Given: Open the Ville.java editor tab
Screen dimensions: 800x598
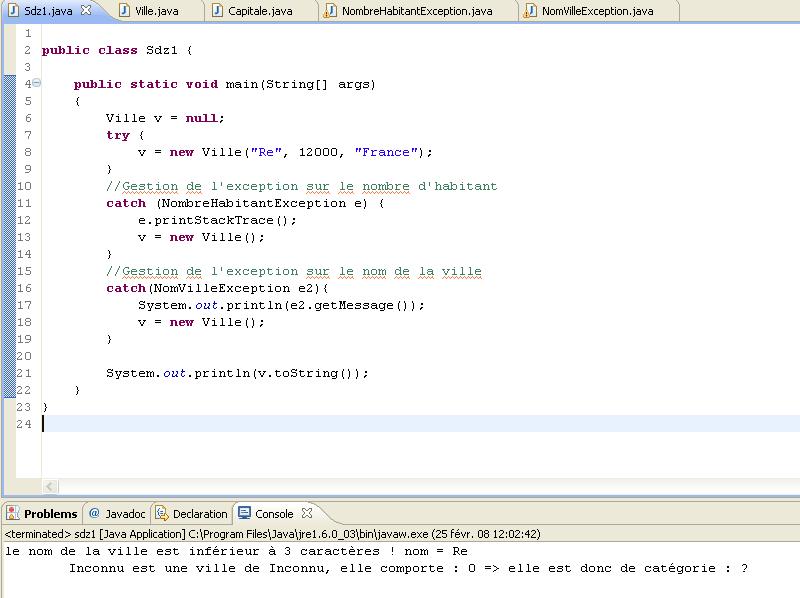Looking at the screenshot, I should point(157,11).
